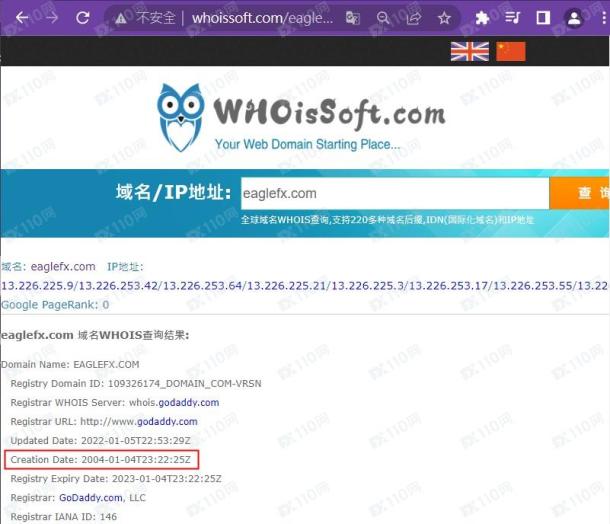This screenshot has height=524, width=610.
Task: Open the IP address 13.226.253.55 link
Action: tap(533, 286)
